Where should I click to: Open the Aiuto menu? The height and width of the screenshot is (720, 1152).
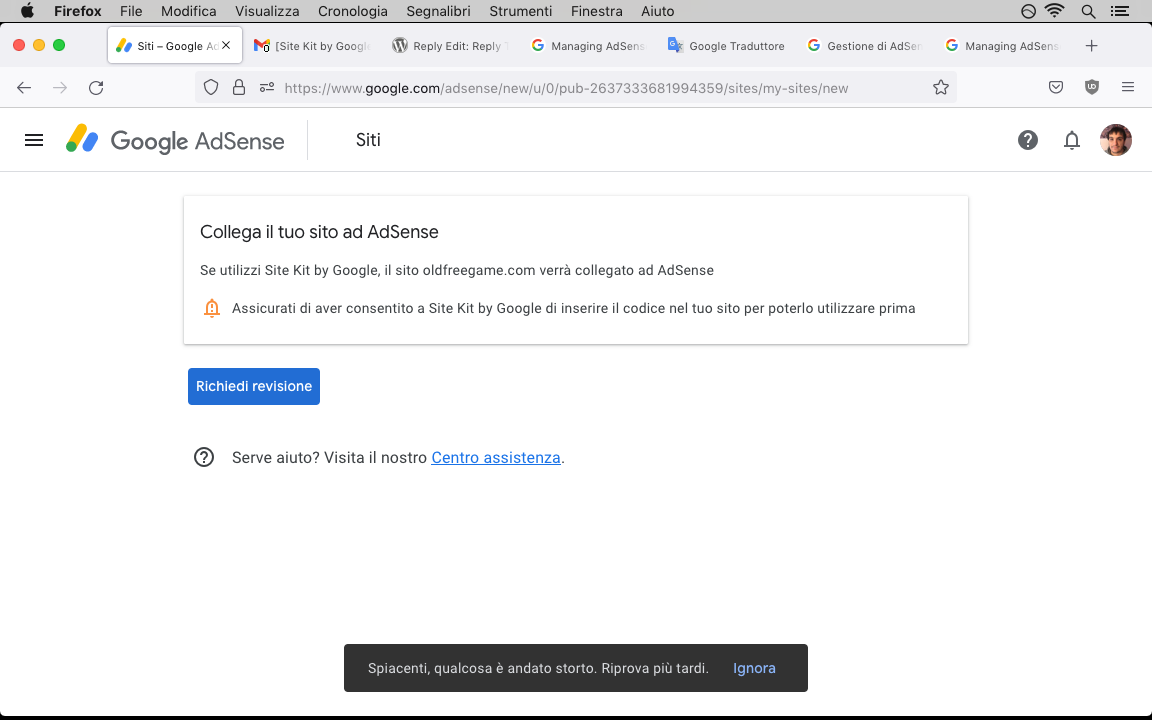point(658,11)
